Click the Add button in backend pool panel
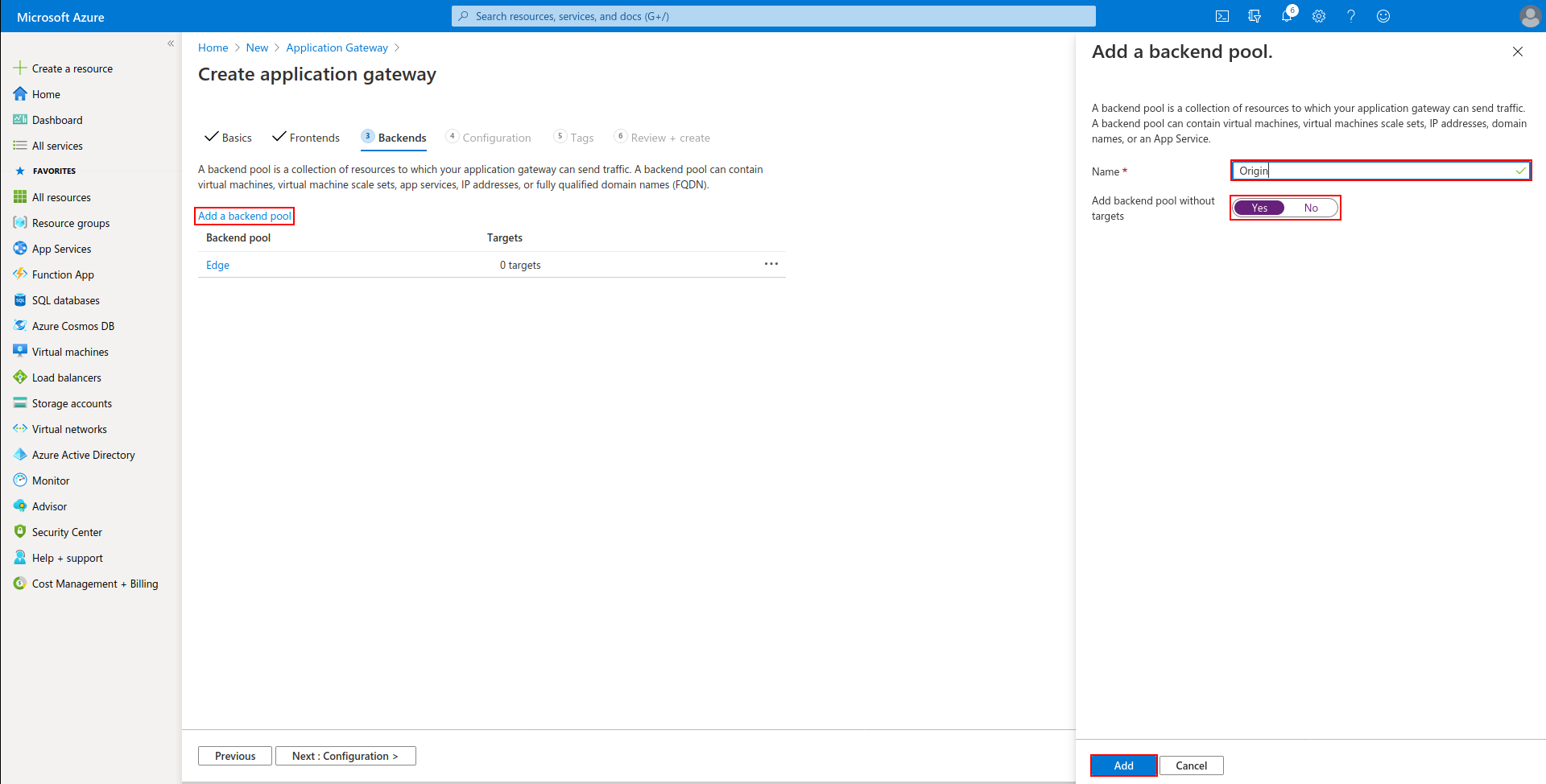 click(x=1124, y=765)
